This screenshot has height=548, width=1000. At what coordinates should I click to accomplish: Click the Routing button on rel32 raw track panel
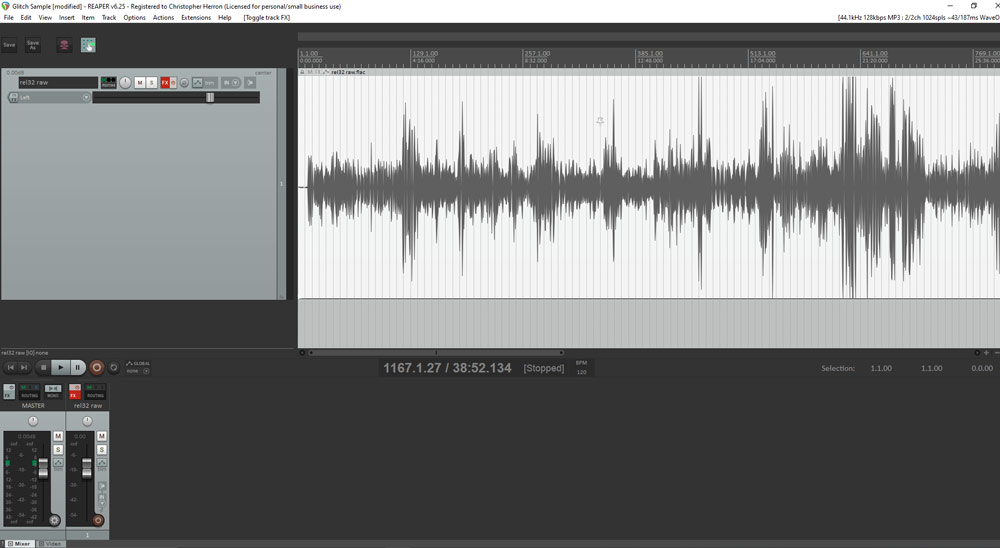pyautogui.click(x=108, y=82)
